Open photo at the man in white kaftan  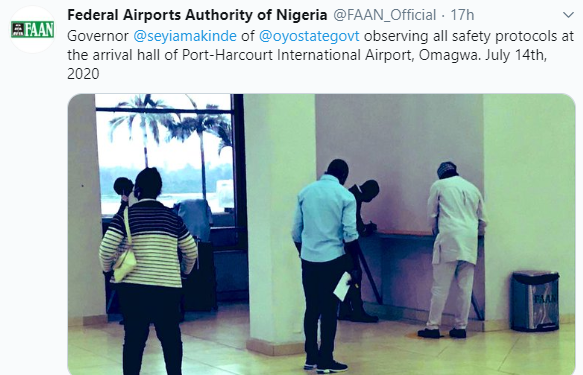coord(454,250)
